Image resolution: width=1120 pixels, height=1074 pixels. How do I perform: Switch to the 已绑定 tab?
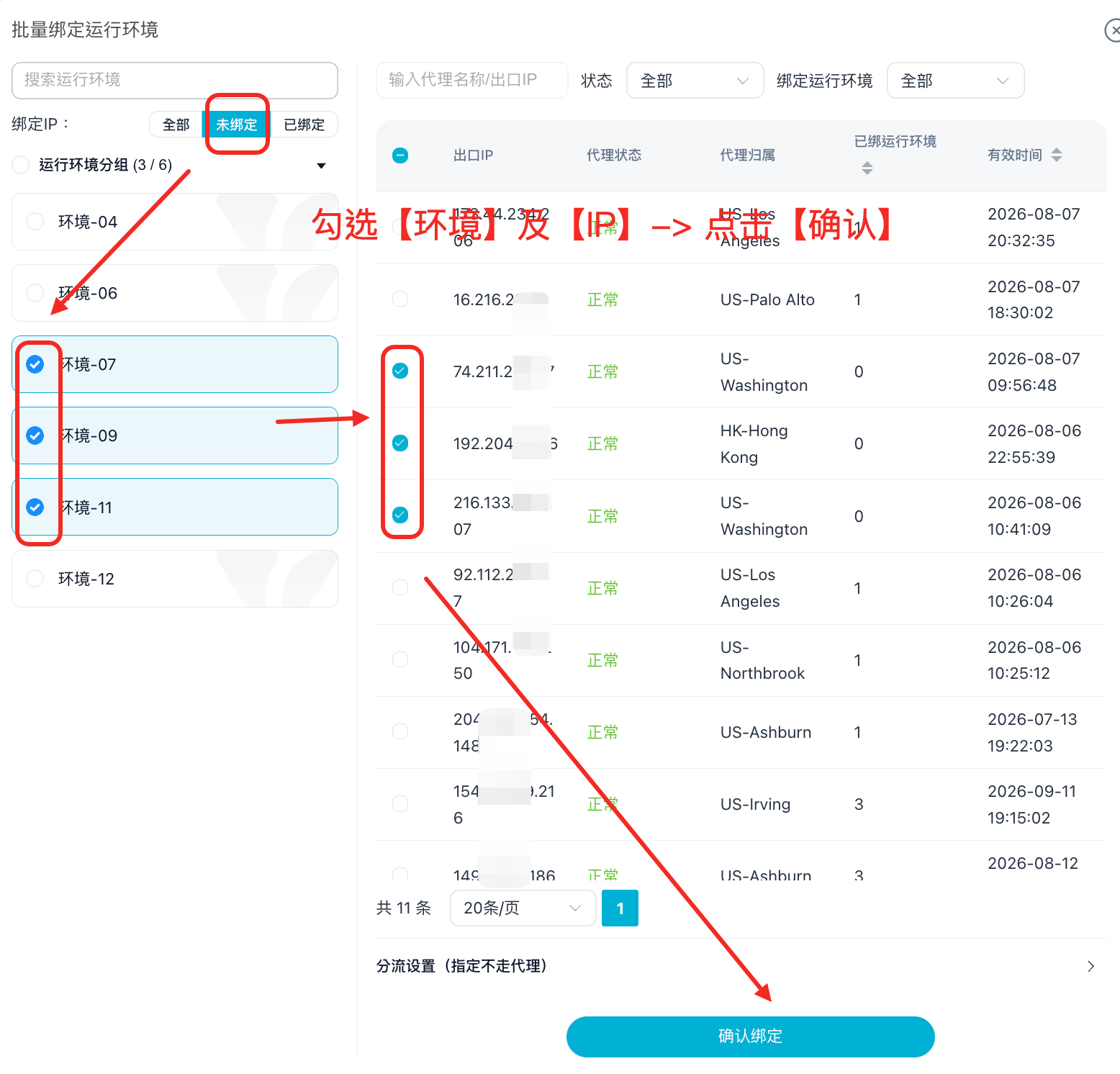(x=304, y=125)
